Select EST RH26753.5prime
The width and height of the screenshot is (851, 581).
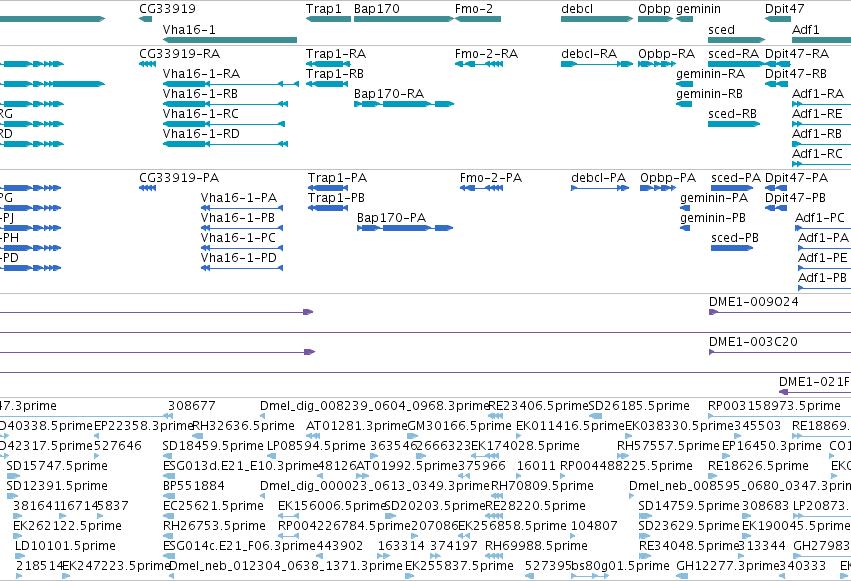click(x=169, y=536)
